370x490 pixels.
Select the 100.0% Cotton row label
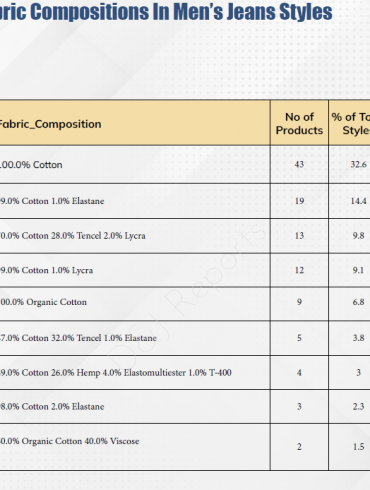tap(31, 165)
